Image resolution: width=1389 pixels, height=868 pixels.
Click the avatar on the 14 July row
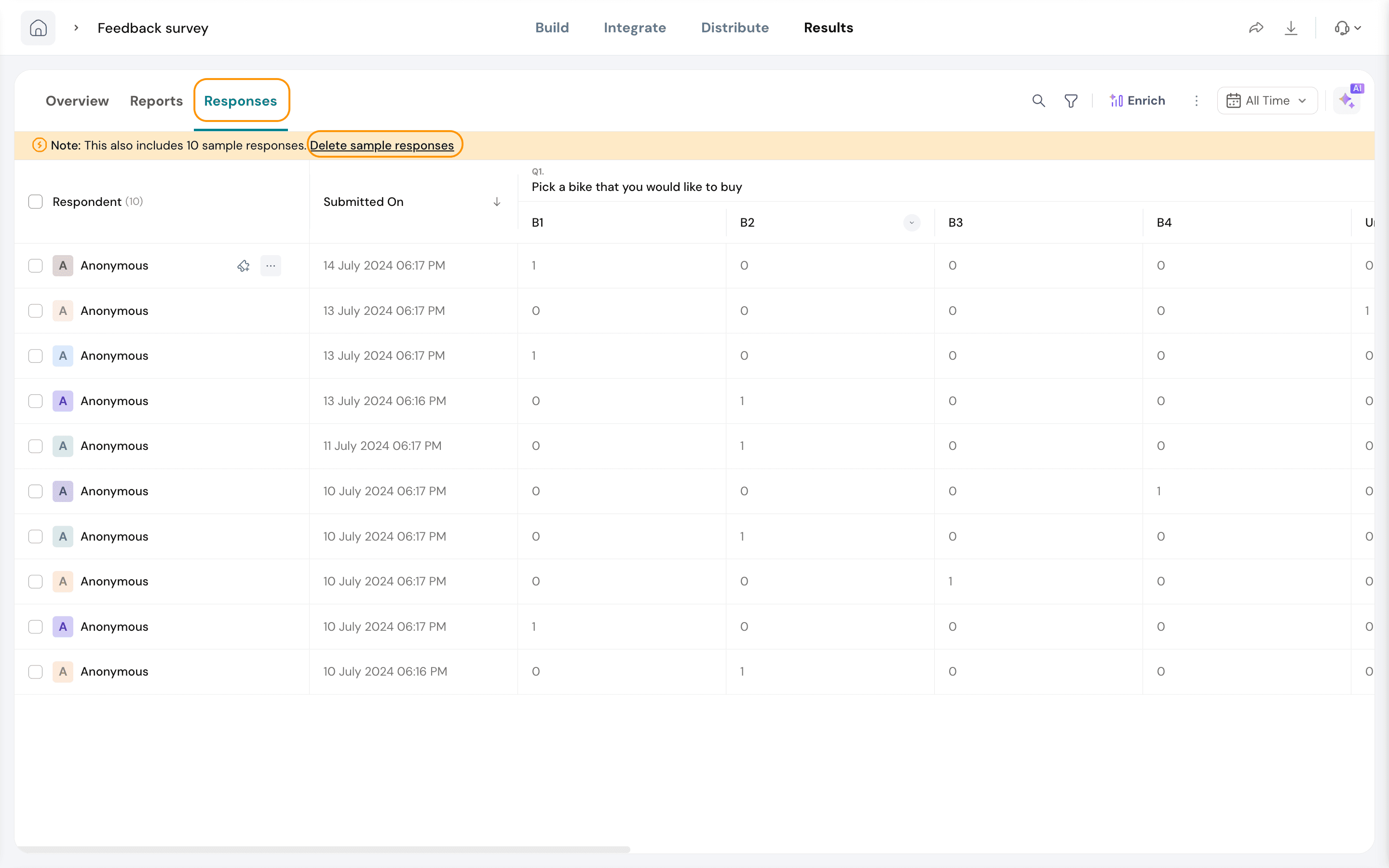click(x=63, y=266)
